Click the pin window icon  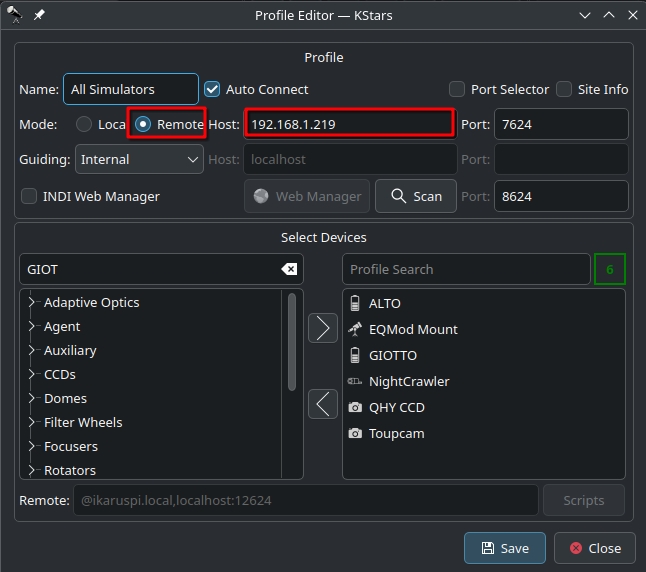coord(39,15)
